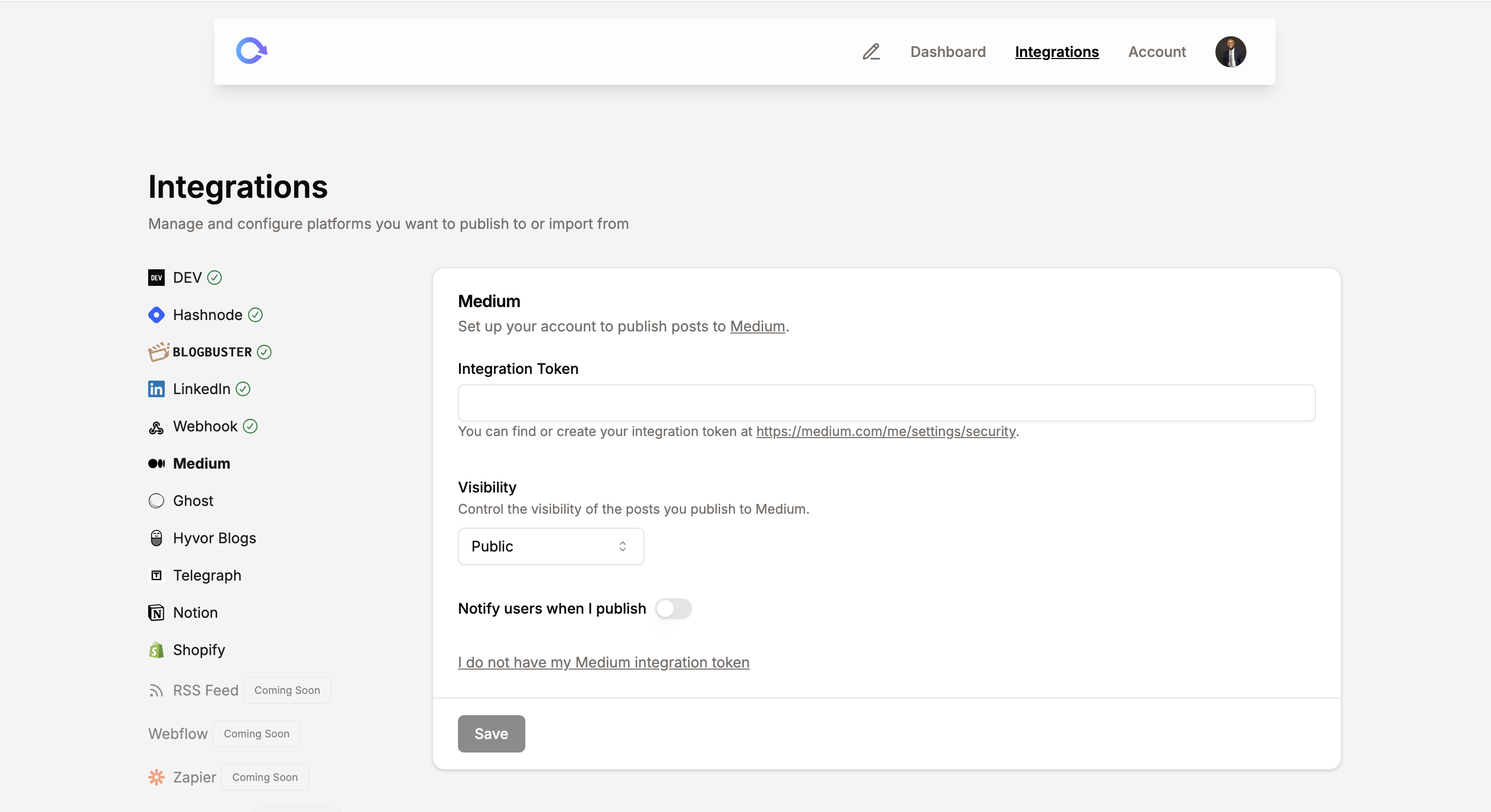
Task: Click the DEV logo icon
Action: 156,278
